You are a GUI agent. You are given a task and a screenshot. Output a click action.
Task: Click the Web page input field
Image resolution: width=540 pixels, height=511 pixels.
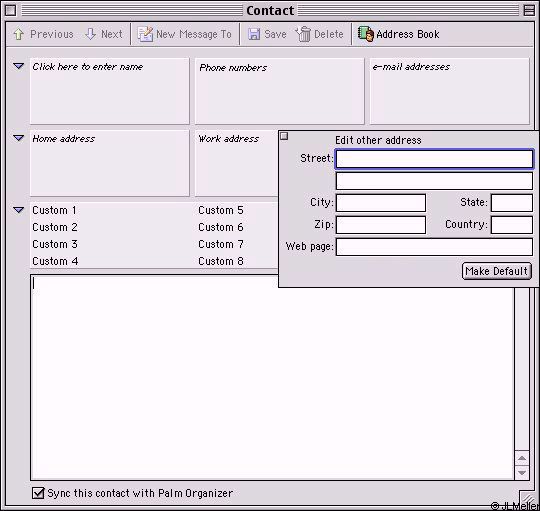click(434, 247)
